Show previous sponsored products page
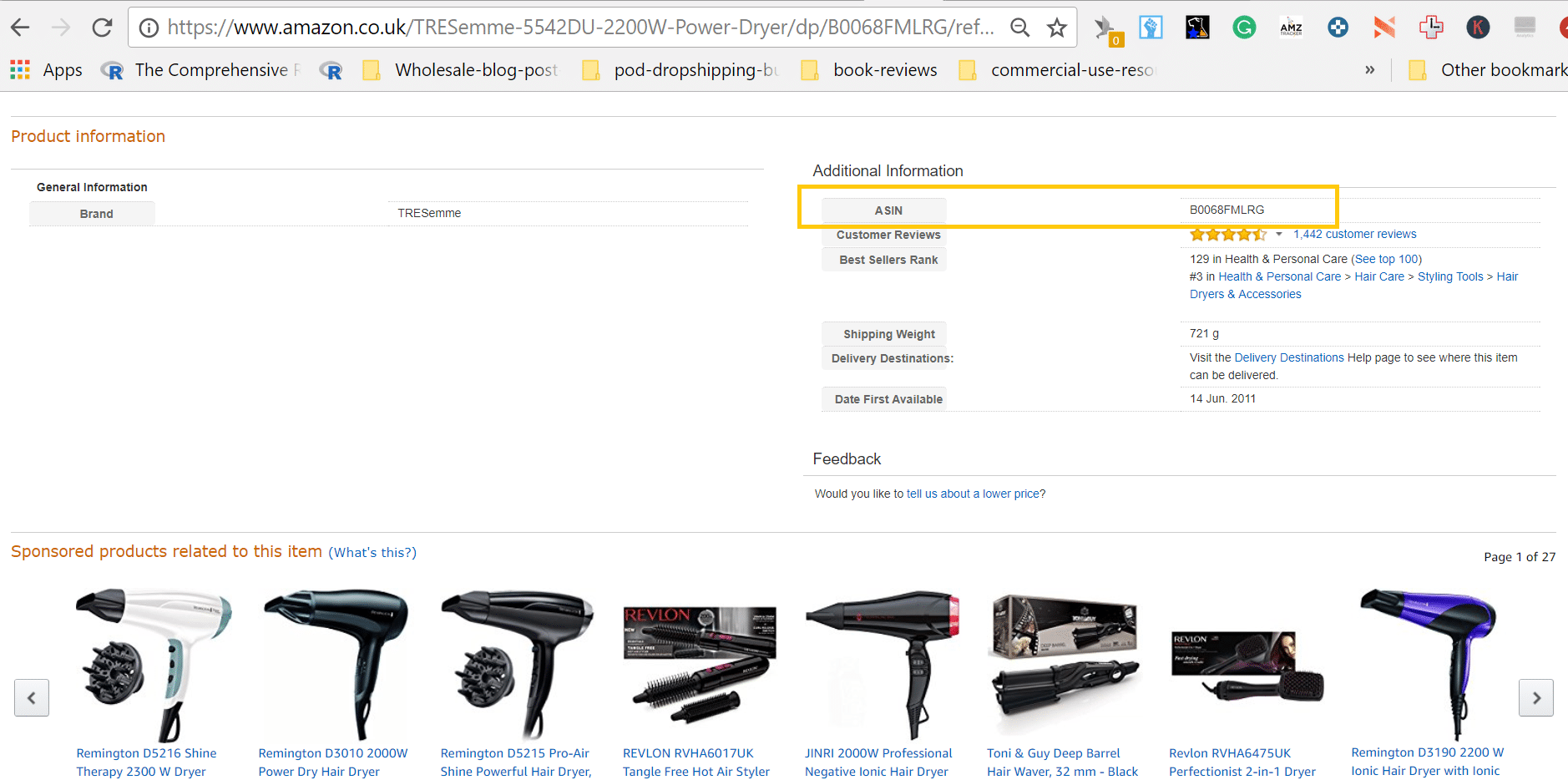The width and height of the screenshot is (1568, 780). point(32,698)
